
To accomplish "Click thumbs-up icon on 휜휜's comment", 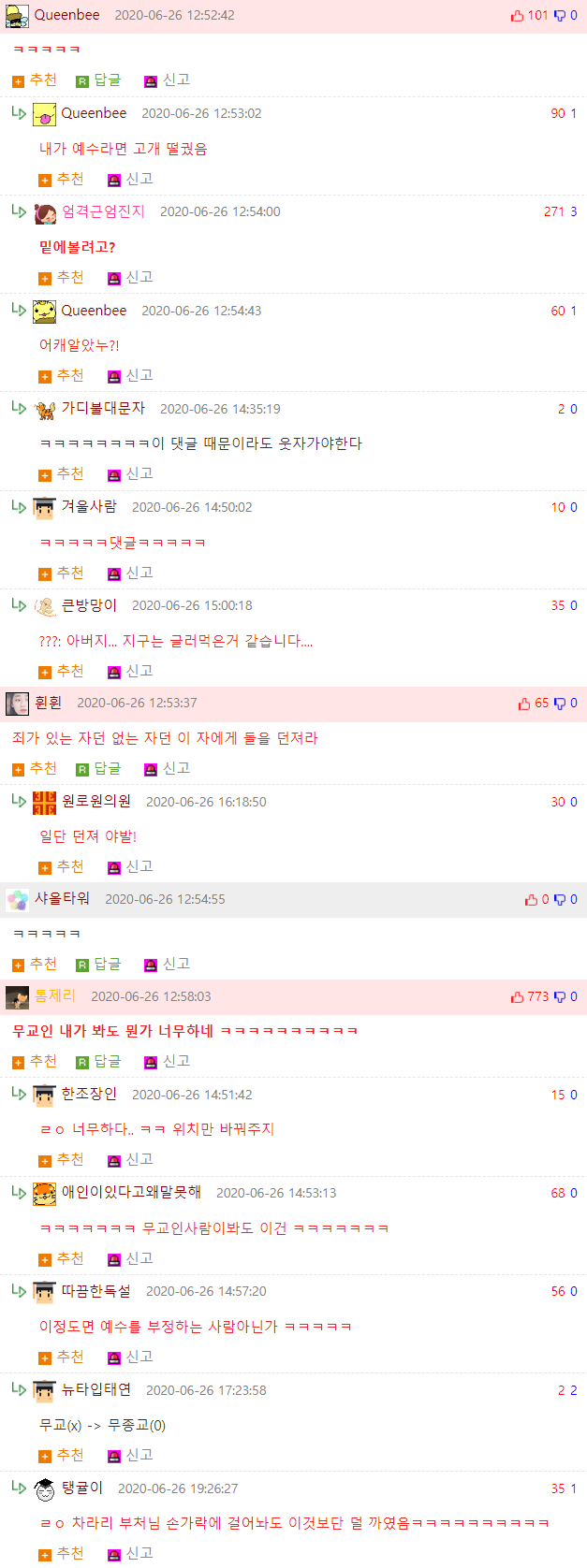I will click(x=523, y=704).
